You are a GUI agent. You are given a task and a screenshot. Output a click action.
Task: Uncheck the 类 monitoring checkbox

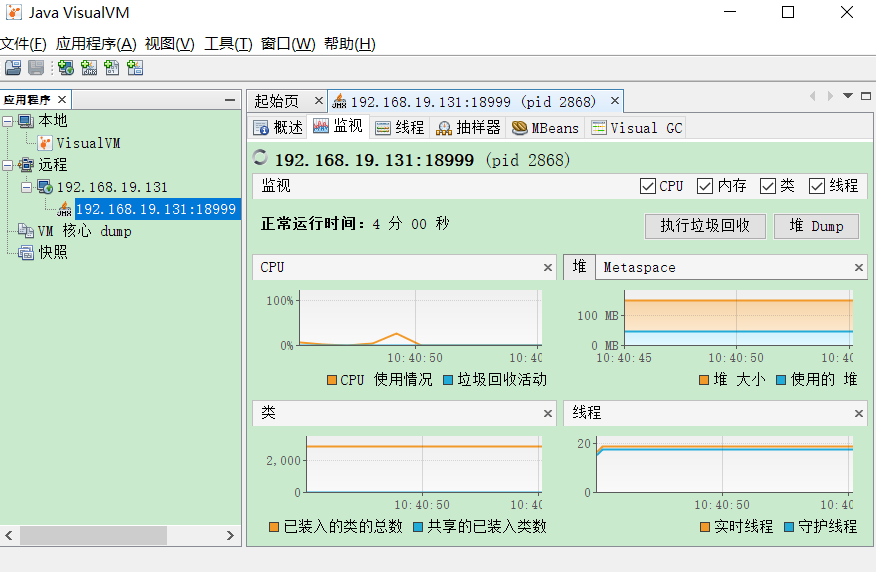point(768,186)
